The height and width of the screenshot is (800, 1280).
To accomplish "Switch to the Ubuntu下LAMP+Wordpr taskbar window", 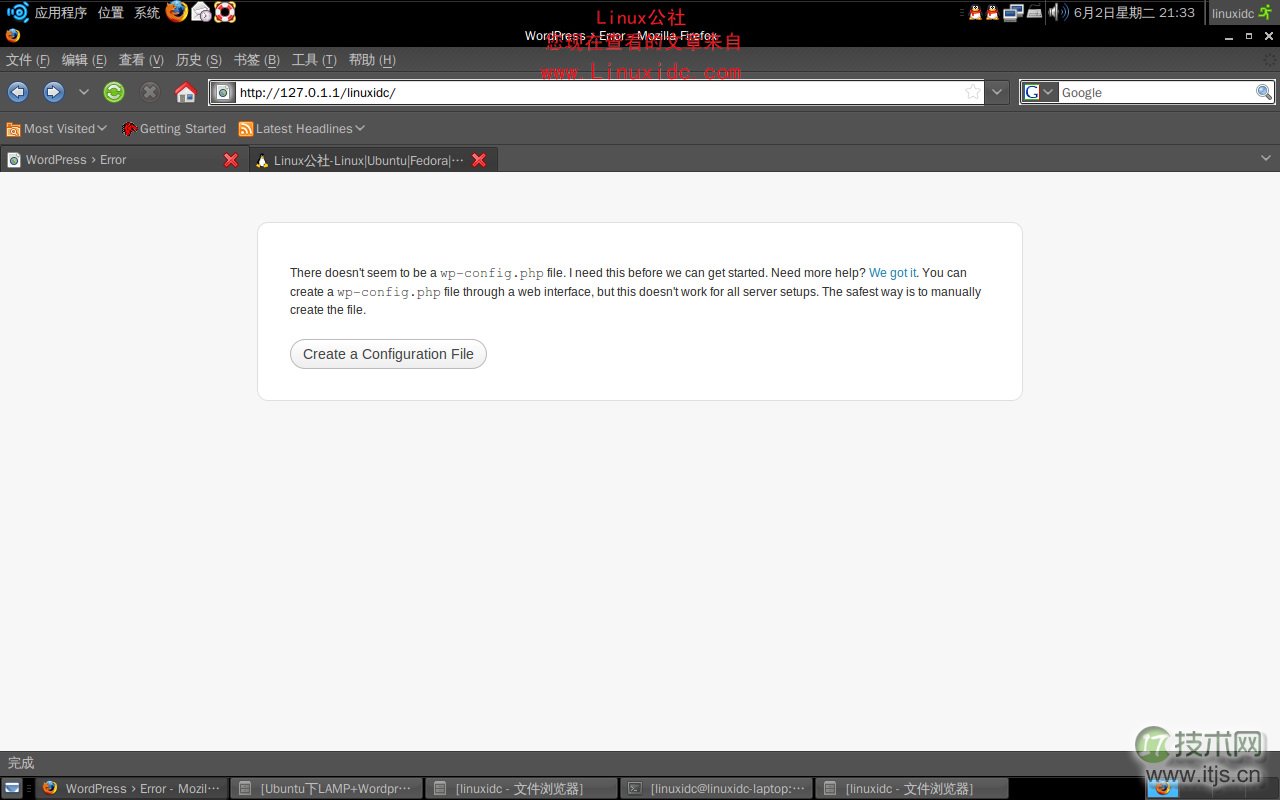I will pyautogui.click(x=326, y=788).
